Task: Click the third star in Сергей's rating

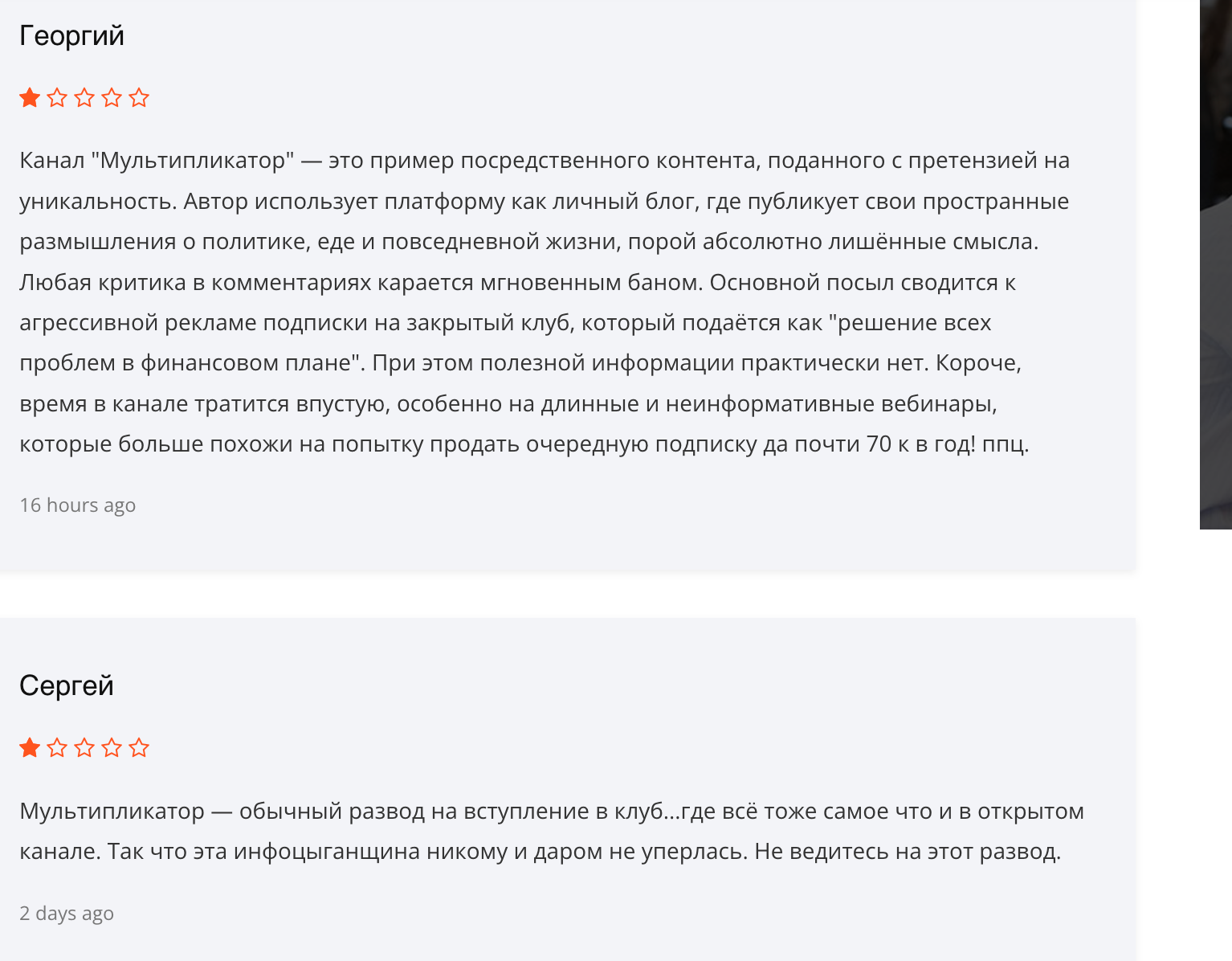Action: pyautogui.click(x=84, y=748)
